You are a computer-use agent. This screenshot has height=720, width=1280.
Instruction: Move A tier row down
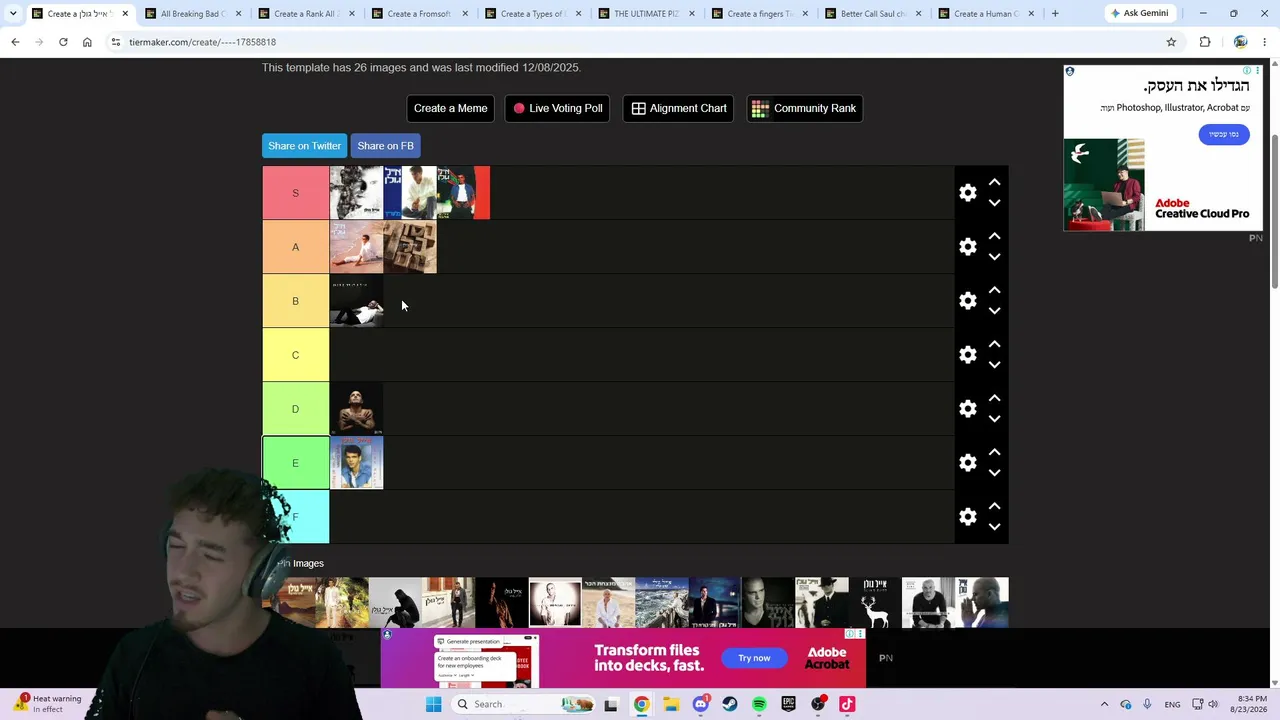[x=994, y=257]
